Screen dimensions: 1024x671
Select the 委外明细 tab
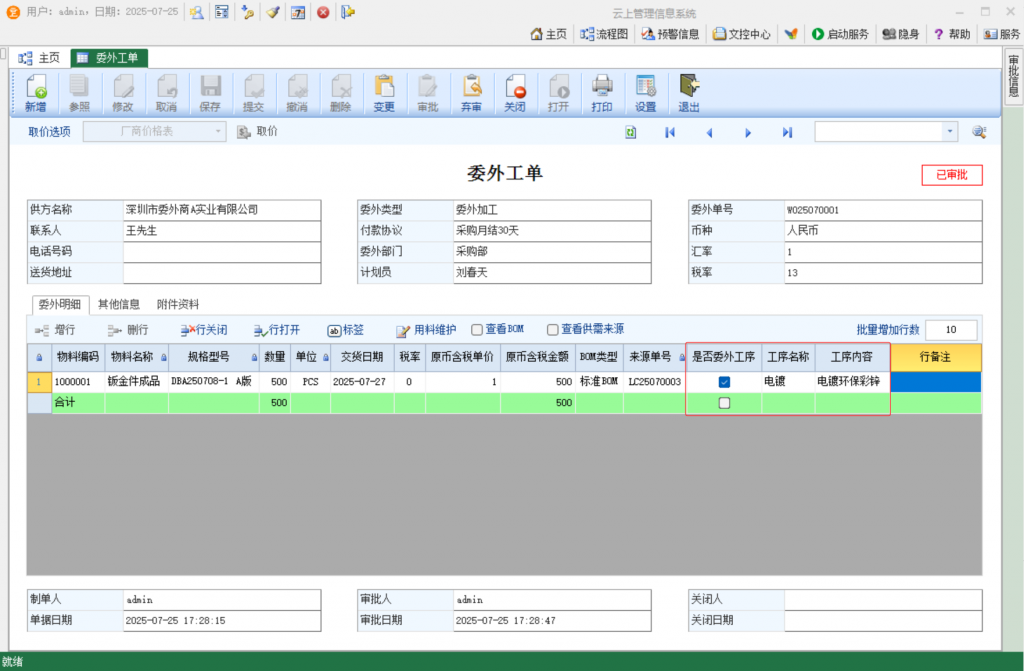click(59, 304)
